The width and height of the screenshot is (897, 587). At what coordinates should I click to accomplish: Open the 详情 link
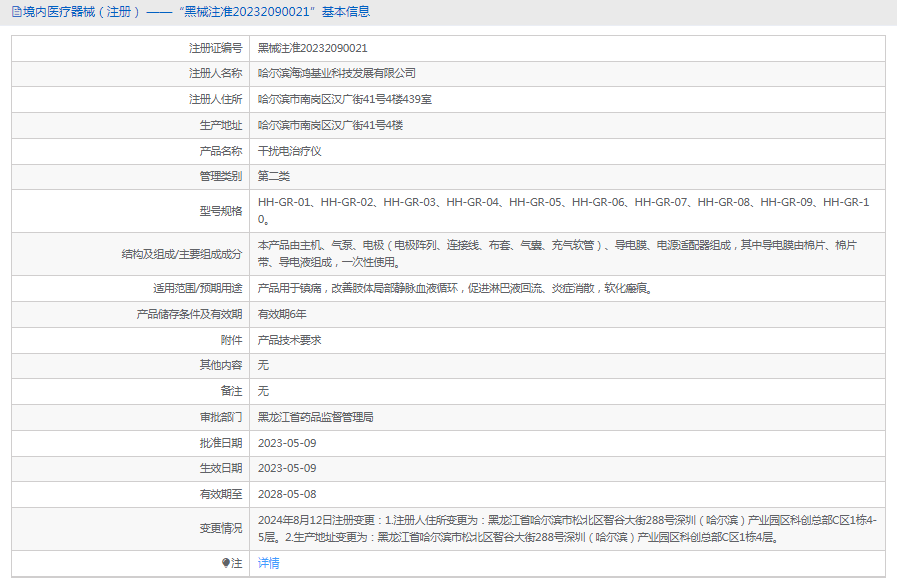click(x=268, y=564)
